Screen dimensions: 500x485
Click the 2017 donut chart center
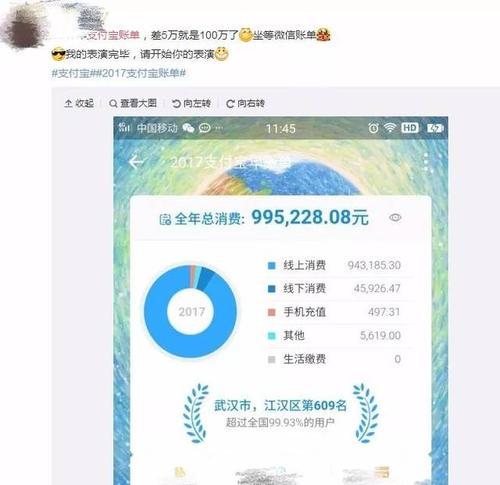coord(191,312)
